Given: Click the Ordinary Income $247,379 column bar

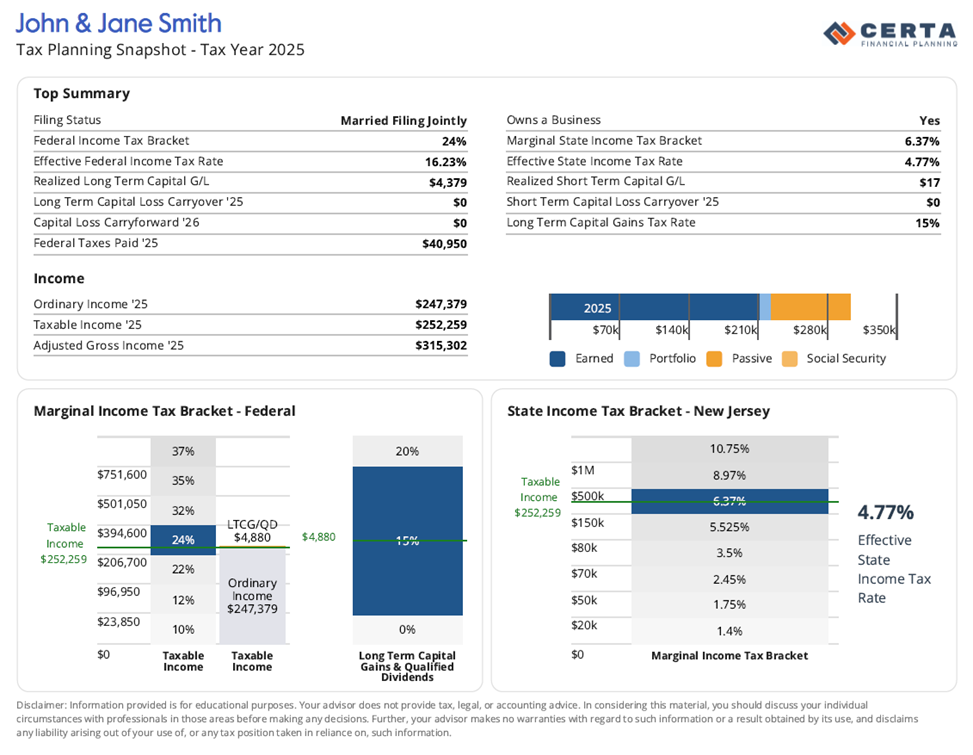Looking at the screenshot, I should (252, 596).
